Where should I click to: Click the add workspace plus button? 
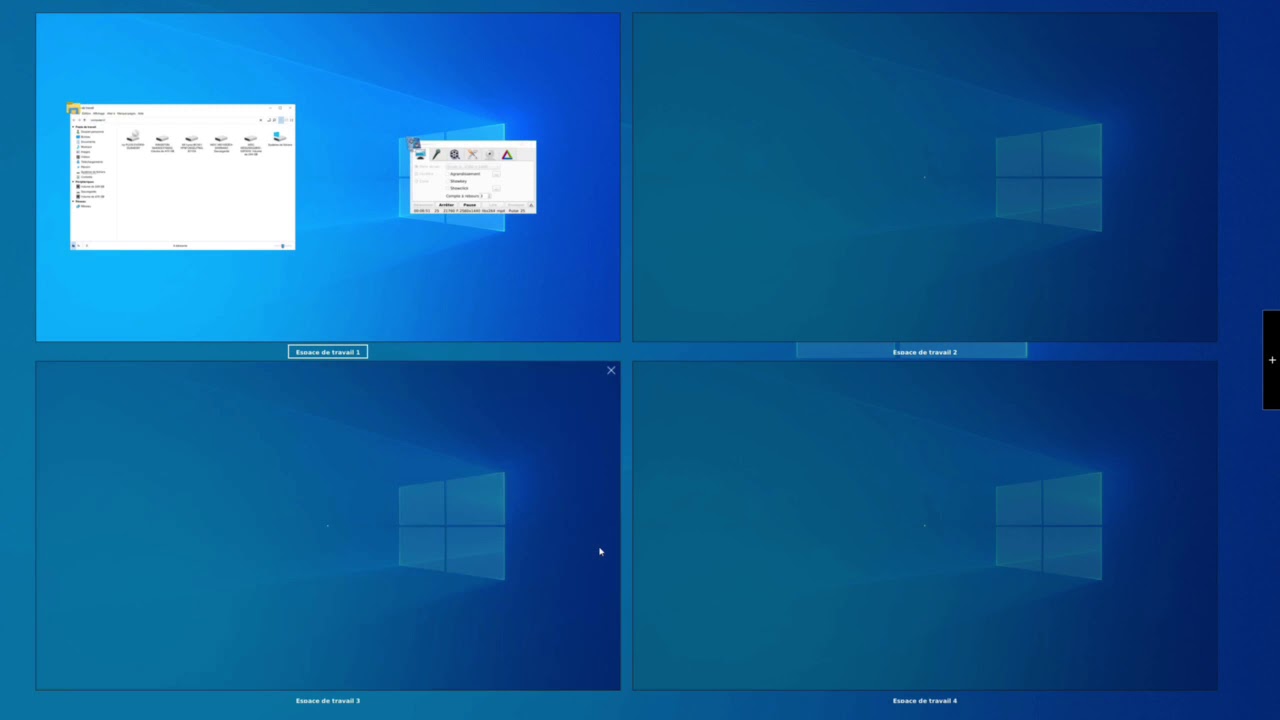pos(1271,360)
